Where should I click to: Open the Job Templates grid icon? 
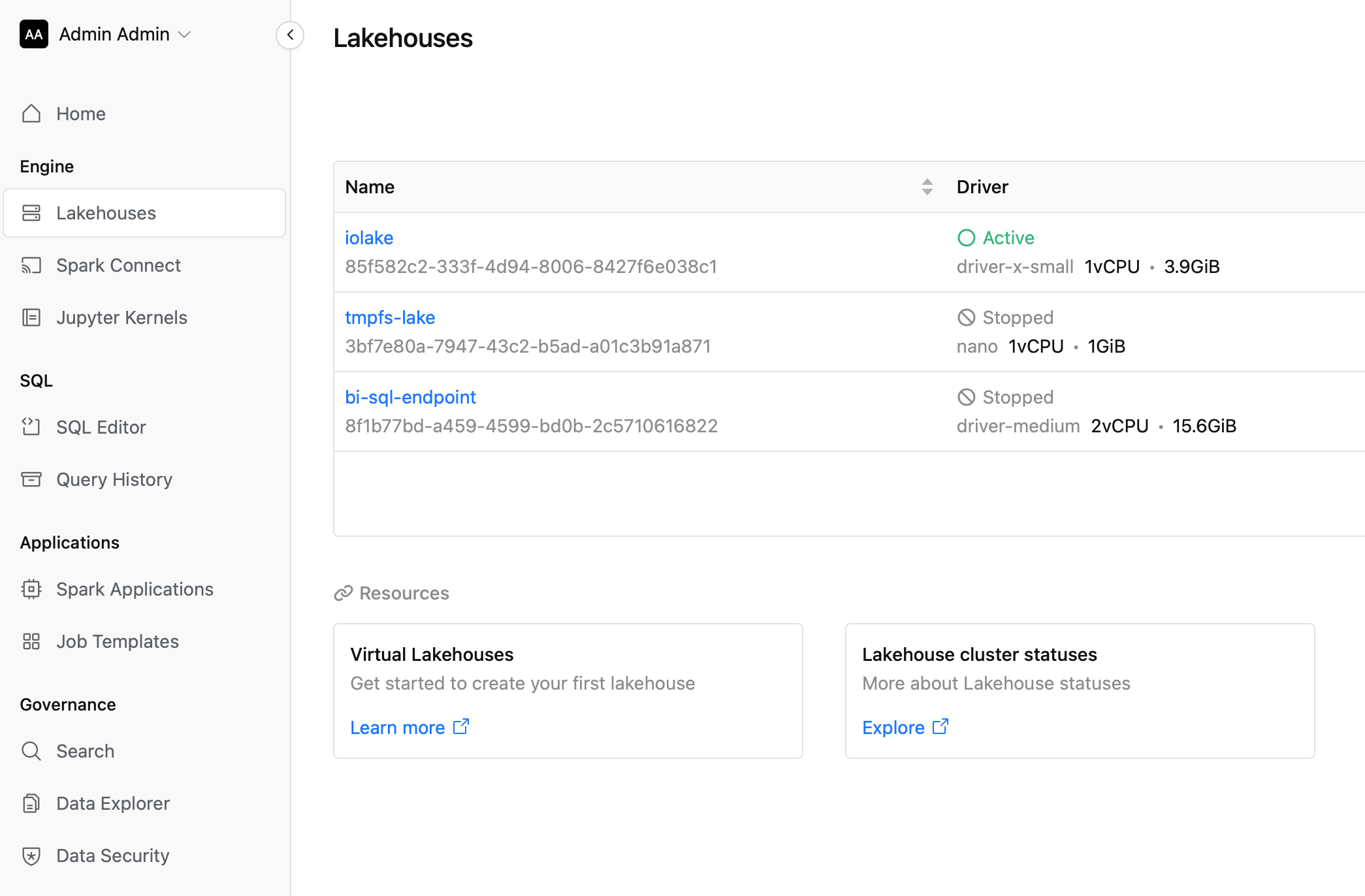pyautogui.click(x=31, y=641)
